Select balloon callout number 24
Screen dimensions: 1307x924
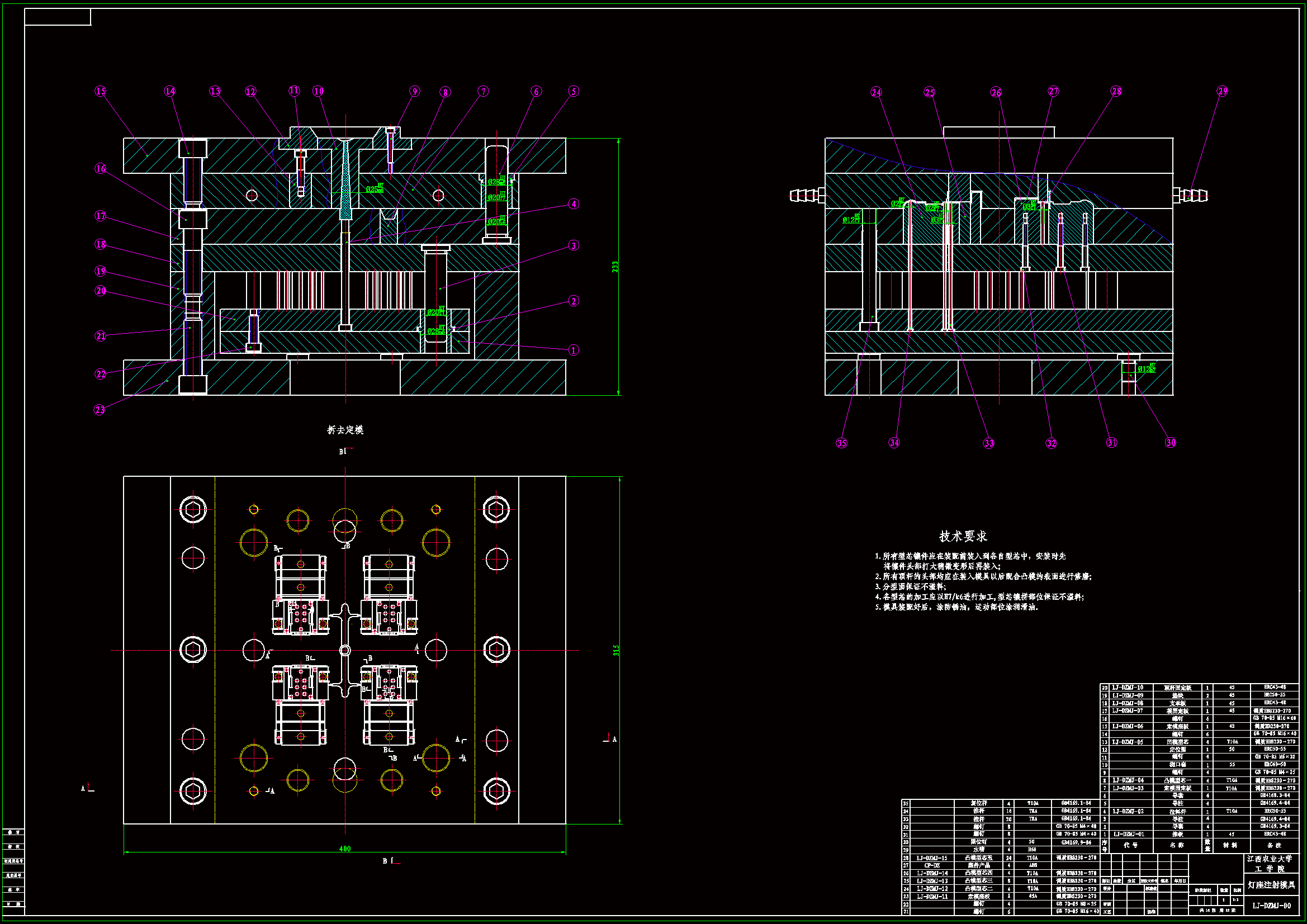(877, 92)
